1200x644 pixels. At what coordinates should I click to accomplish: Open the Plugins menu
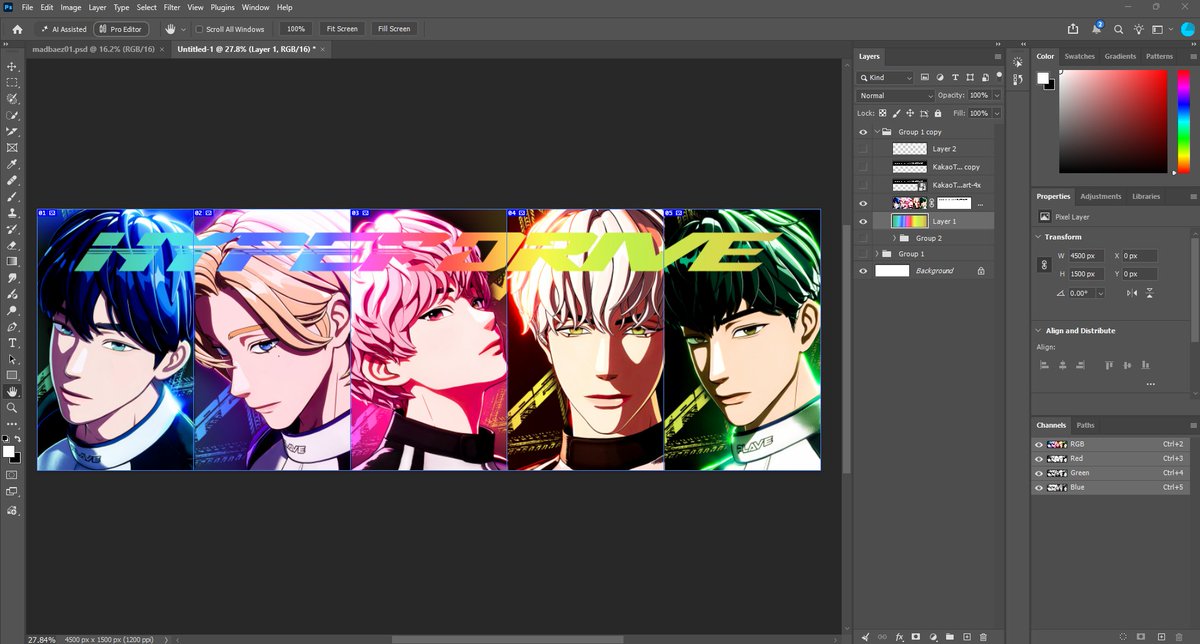coord(223,7)
